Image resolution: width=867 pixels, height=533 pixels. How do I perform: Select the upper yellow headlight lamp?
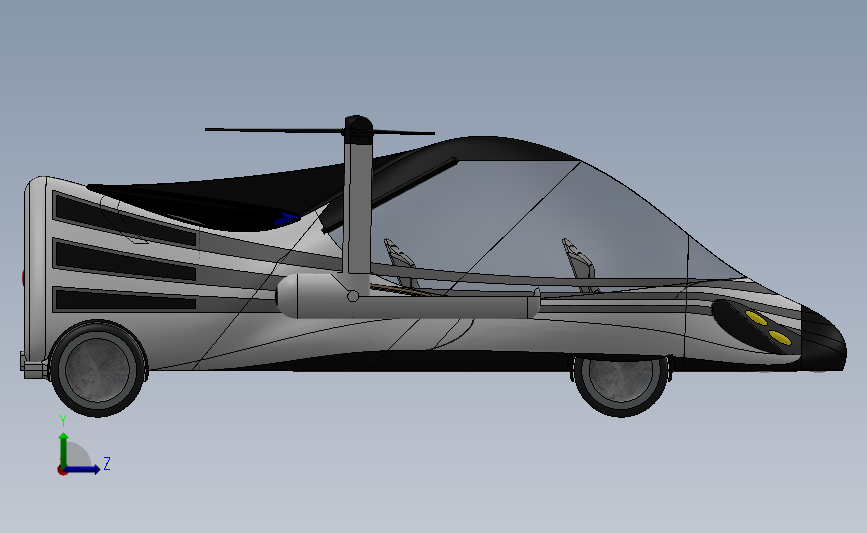[756, 318]
